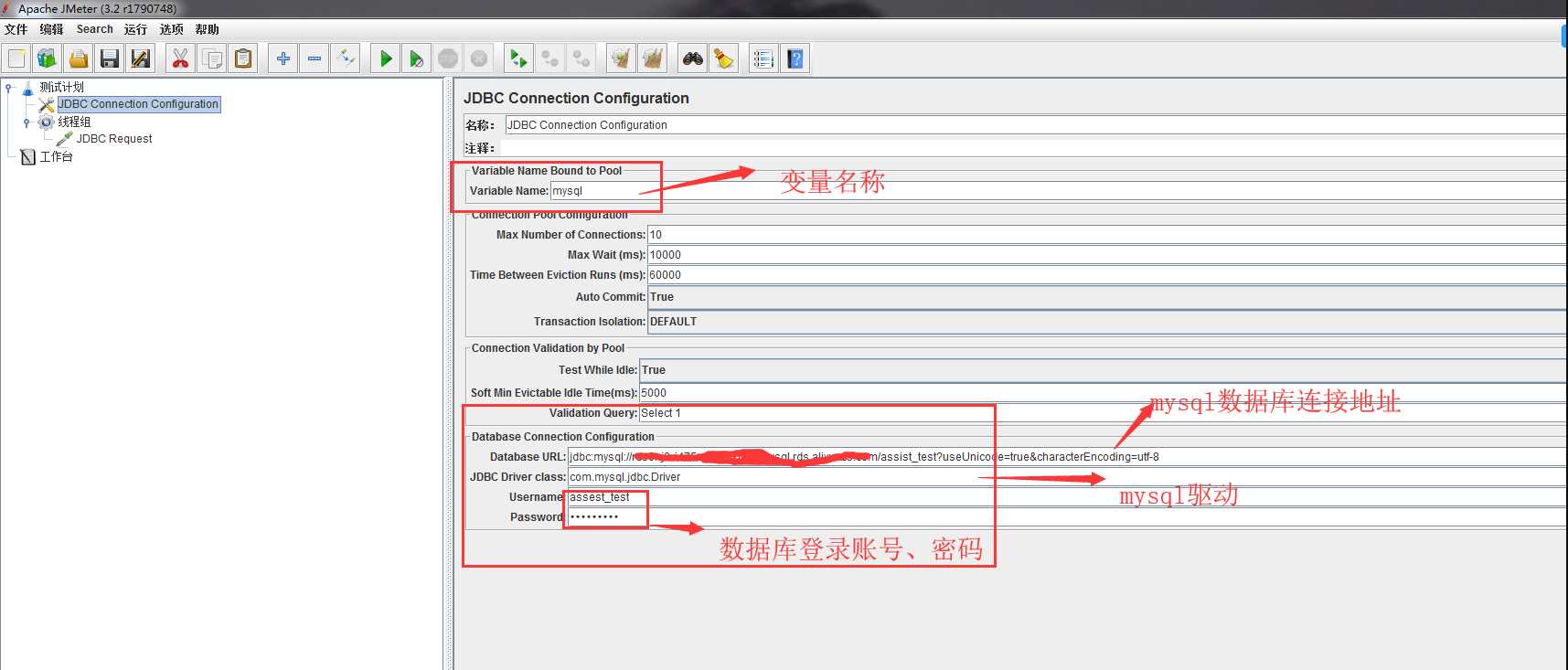Click Time Between Eviction Runs field

(x=1106, y=275)
